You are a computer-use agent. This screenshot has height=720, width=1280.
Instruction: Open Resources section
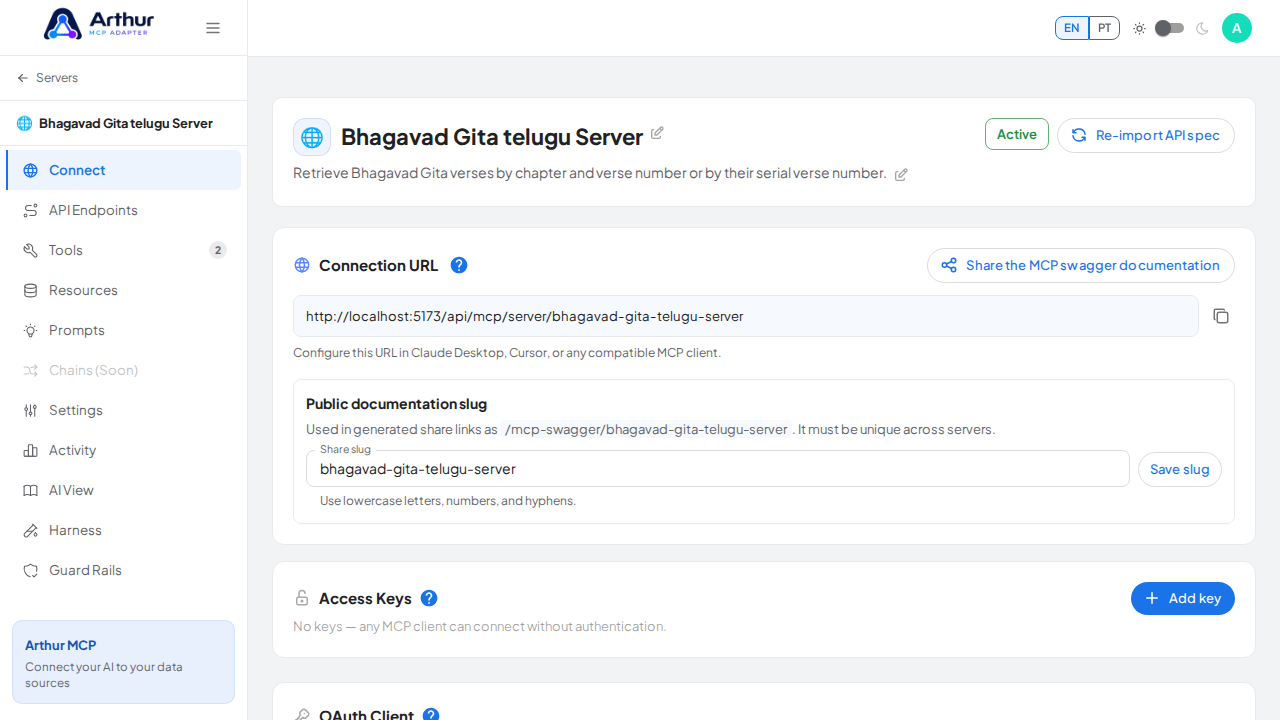124,290
